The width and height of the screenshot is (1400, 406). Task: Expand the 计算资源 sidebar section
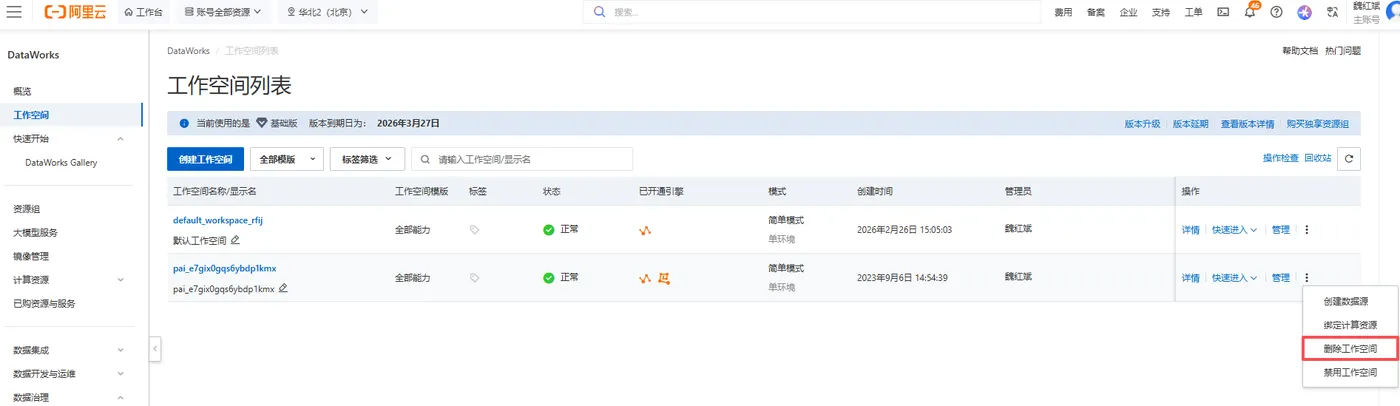click(121, 280)
